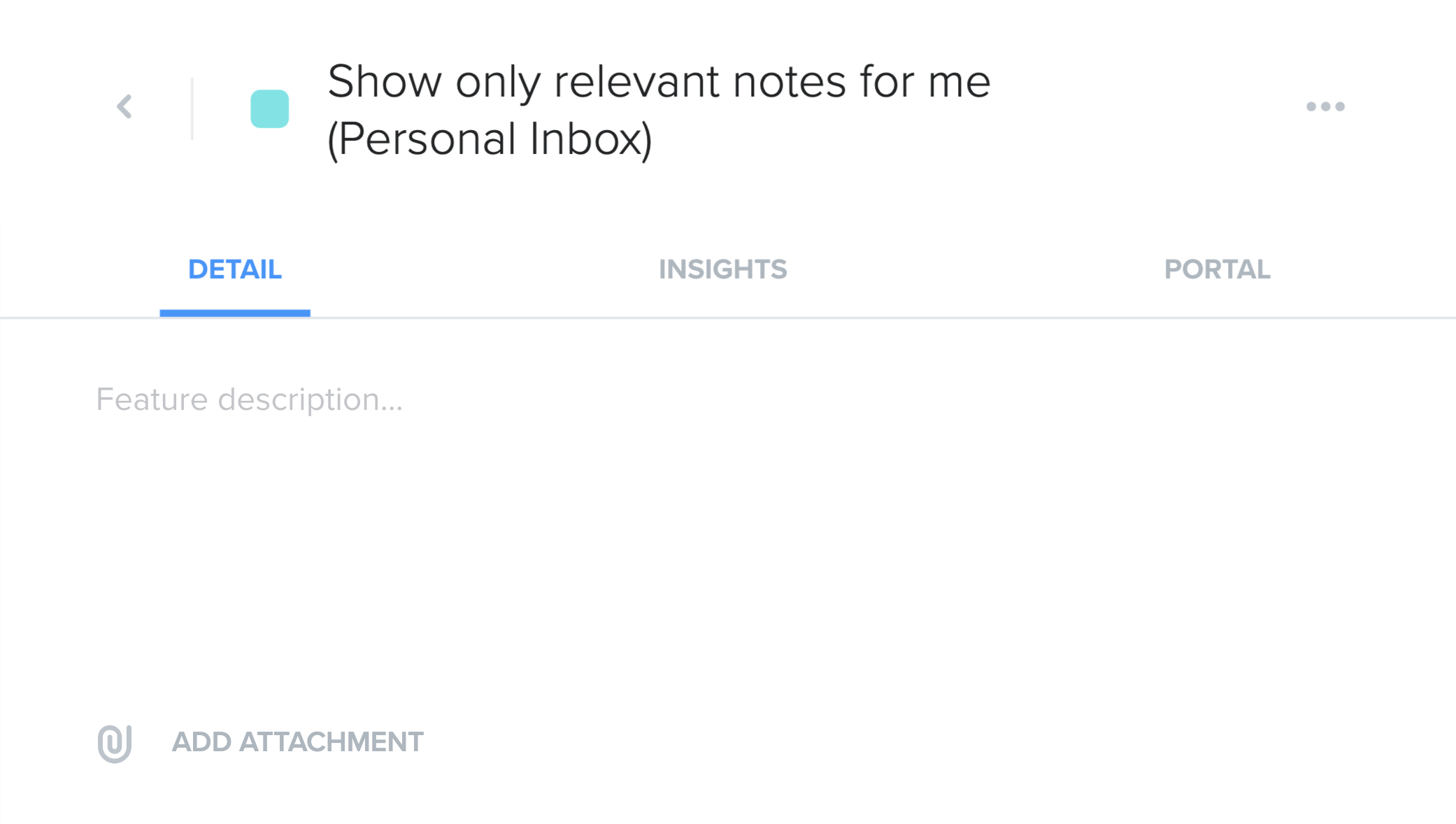This screenshot has height=824, width=1456.
Task: Click the ADD ATTACHMENT label
Action: coord(298,742)
